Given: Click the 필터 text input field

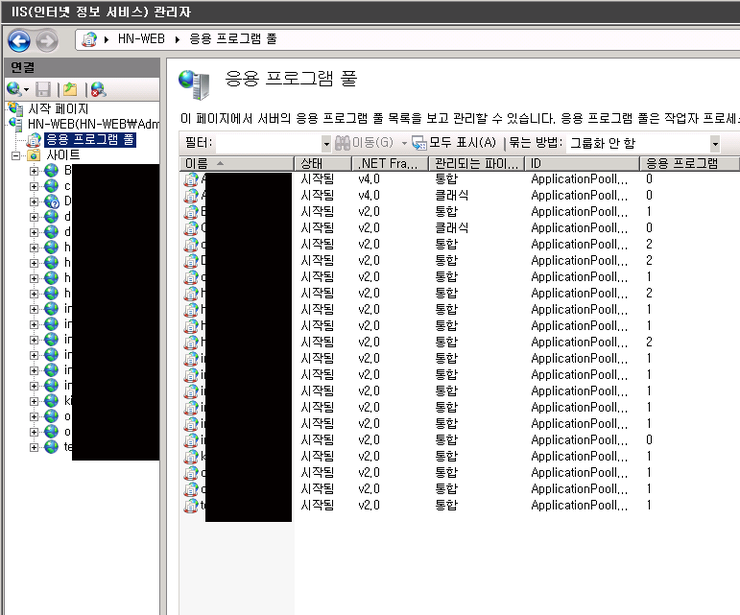Looking at the screenshot, I should pos(269,143).
